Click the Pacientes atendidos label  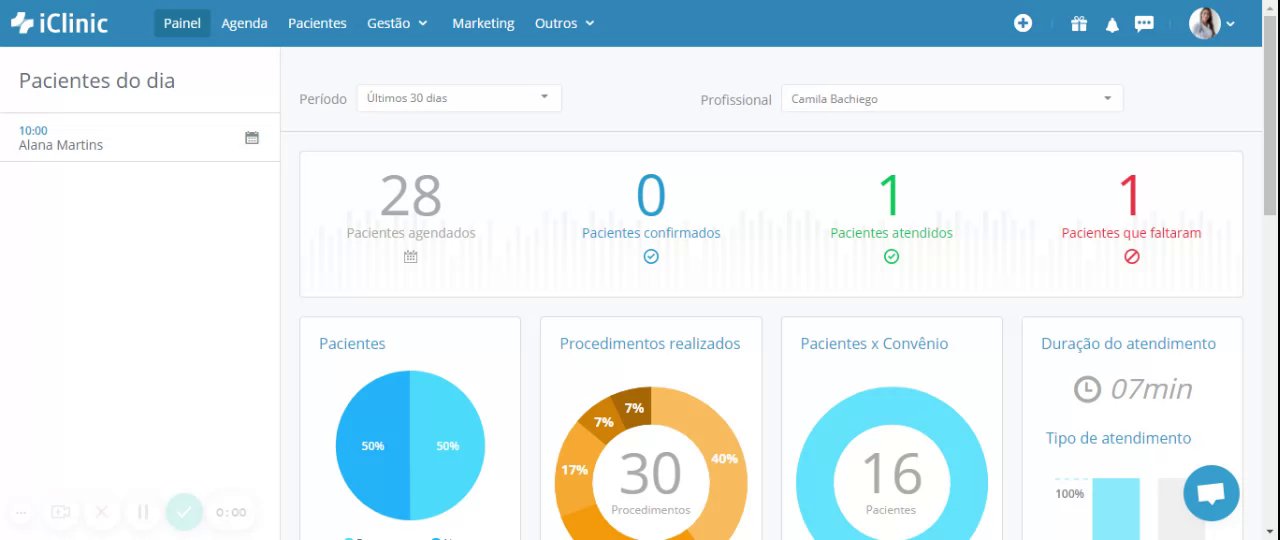(891, 233)
